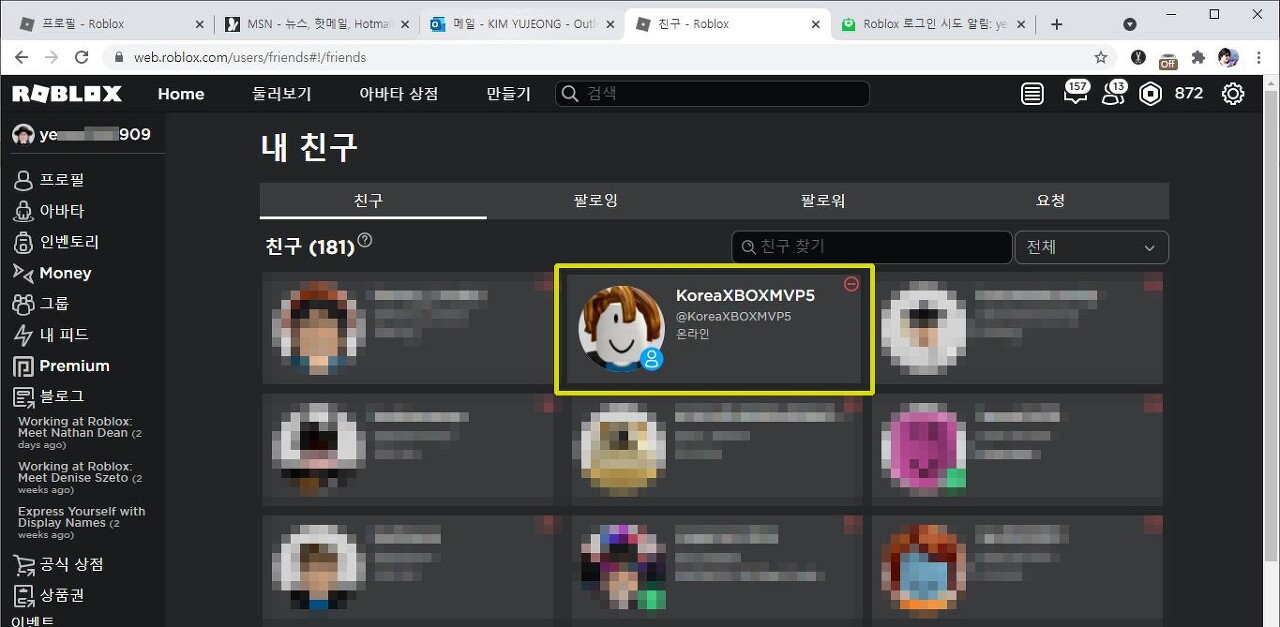Click the 온라인 status text
Screen dimensions: 1280x627
click(x=693, y=334)
